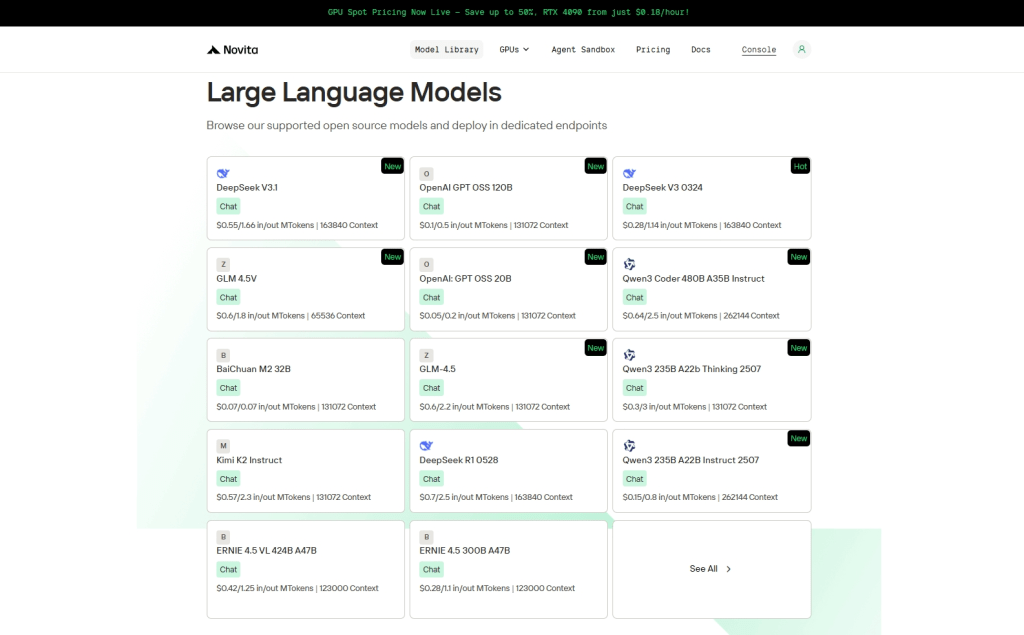This screenshot has width=1024, height=635.
Task: Expand the GPUs dropdown menu
Action: pyautogui.click(x=514, y=50)
